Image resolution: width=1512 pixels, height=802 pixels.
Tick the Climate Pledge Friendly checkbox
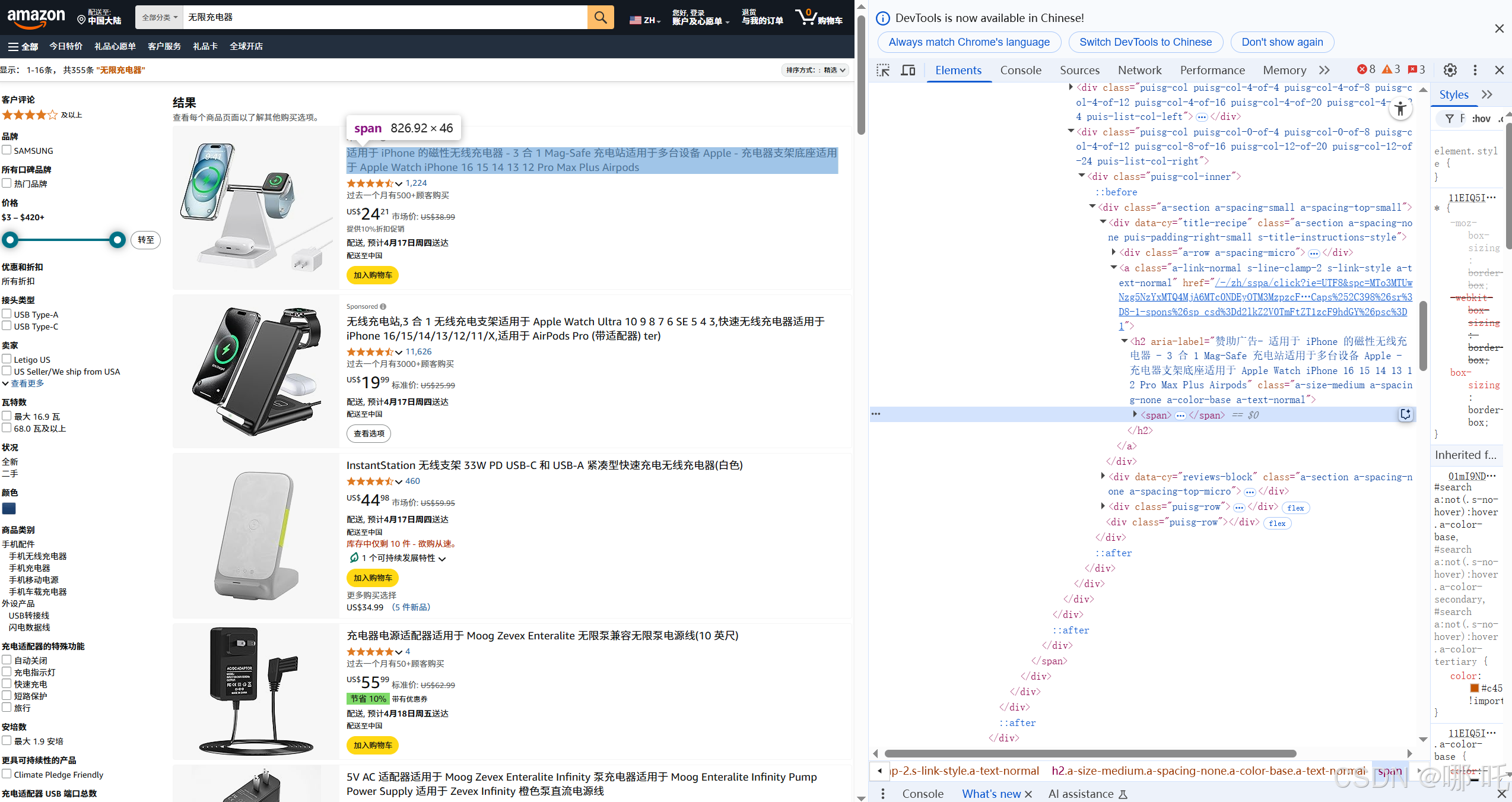[x=7, y=774]
